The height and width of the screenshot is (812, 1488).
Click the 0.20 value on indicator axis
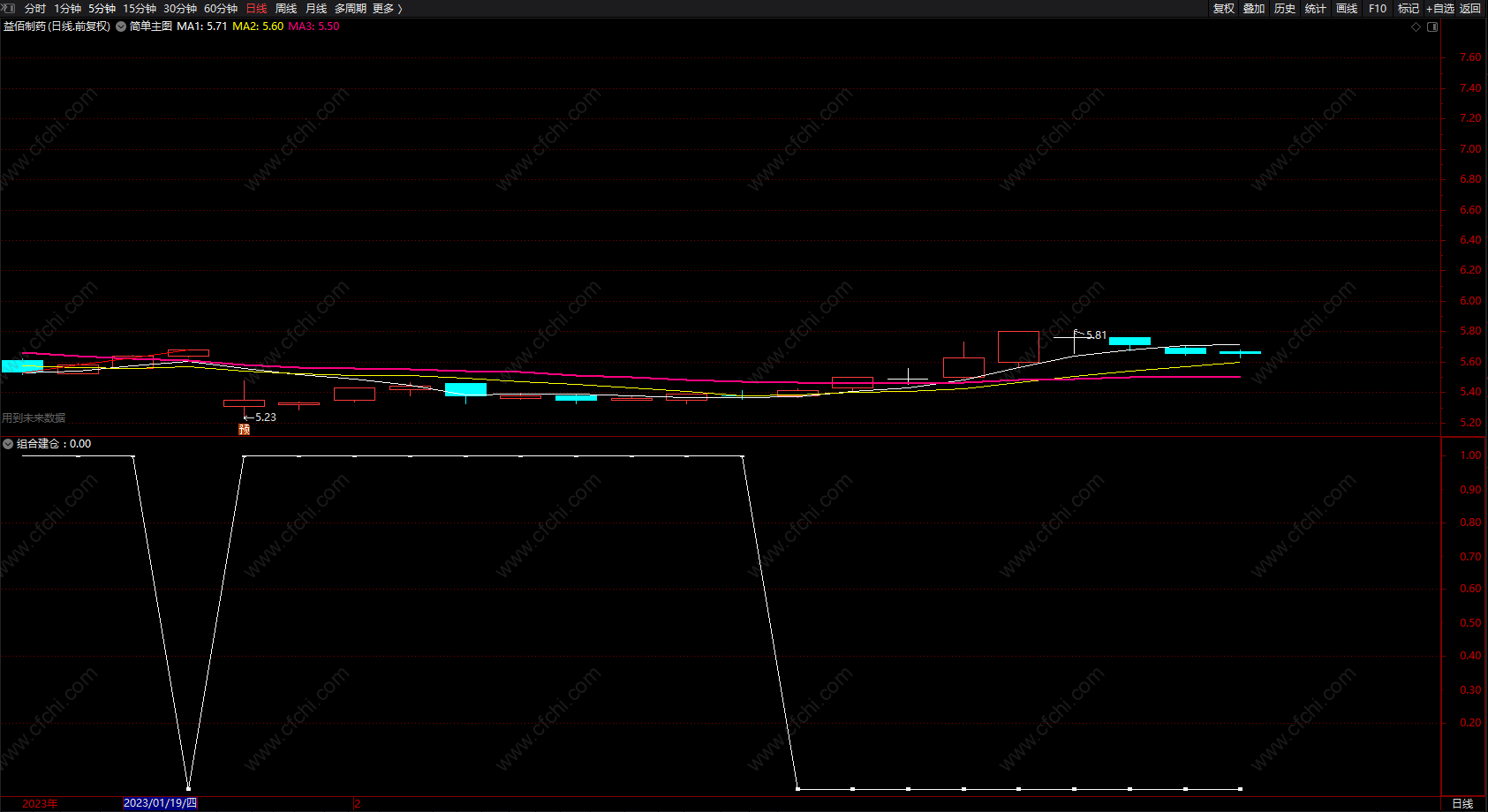pyautogui.click(x=1470, y=723)
